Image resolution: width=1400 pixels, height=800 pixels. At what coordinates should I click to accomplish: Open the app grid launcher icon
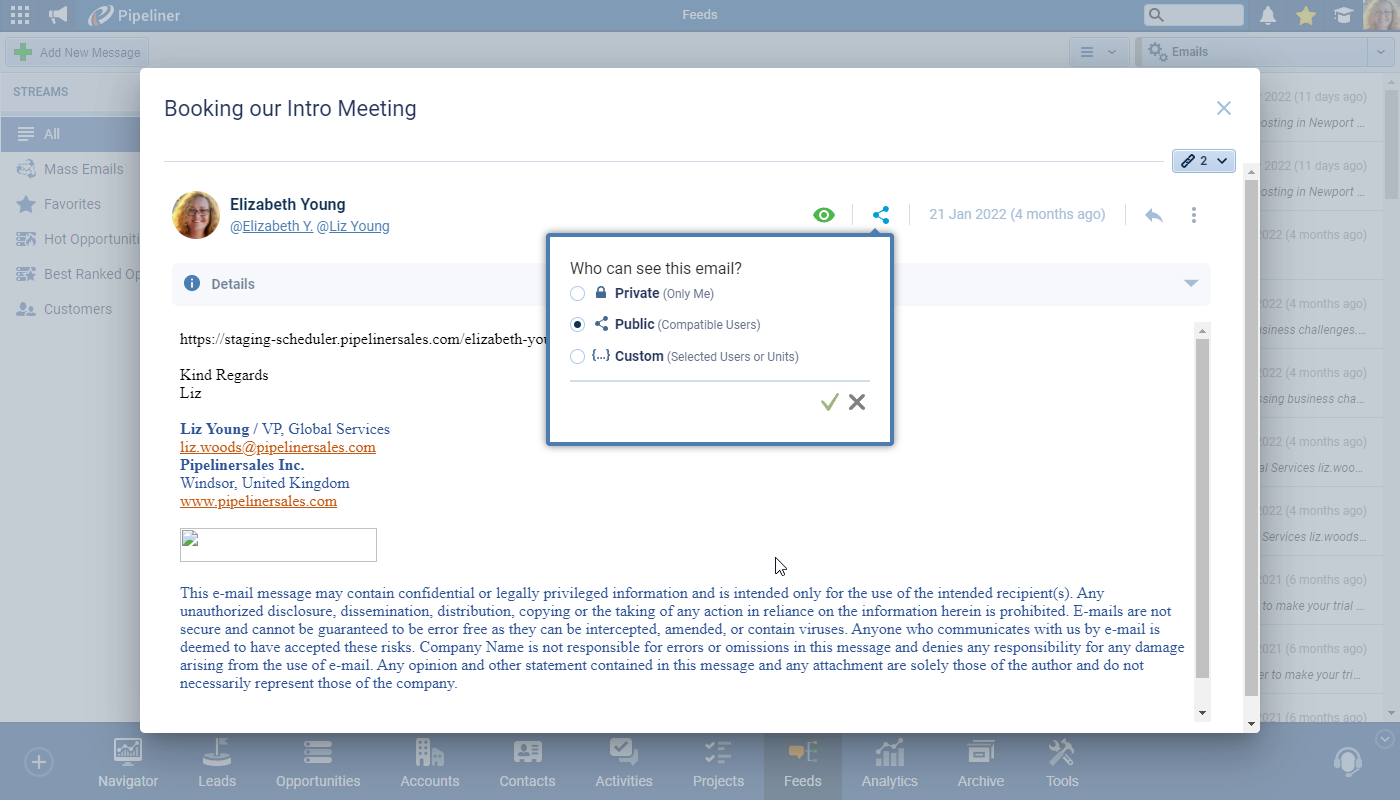tap(20, 15)
